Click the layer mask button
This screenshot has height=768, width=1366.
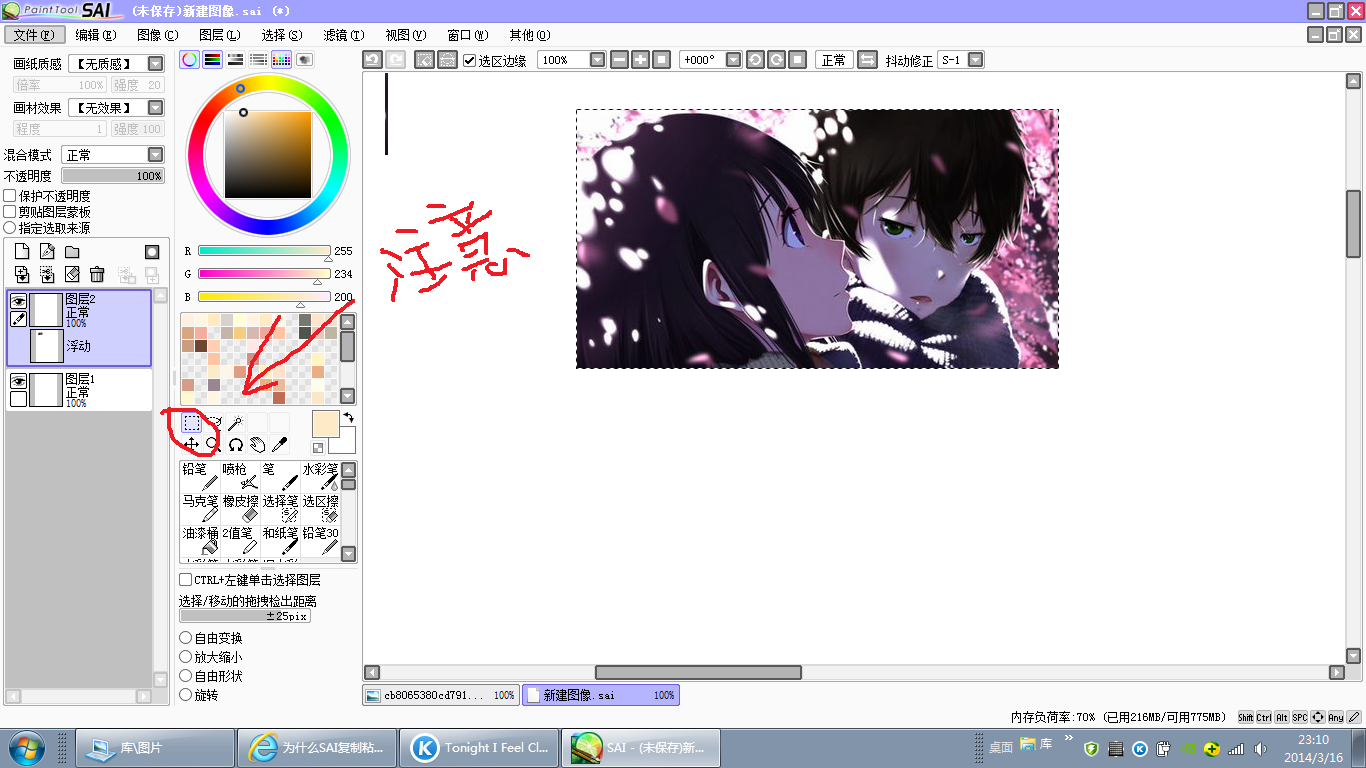tap(152, 252)
